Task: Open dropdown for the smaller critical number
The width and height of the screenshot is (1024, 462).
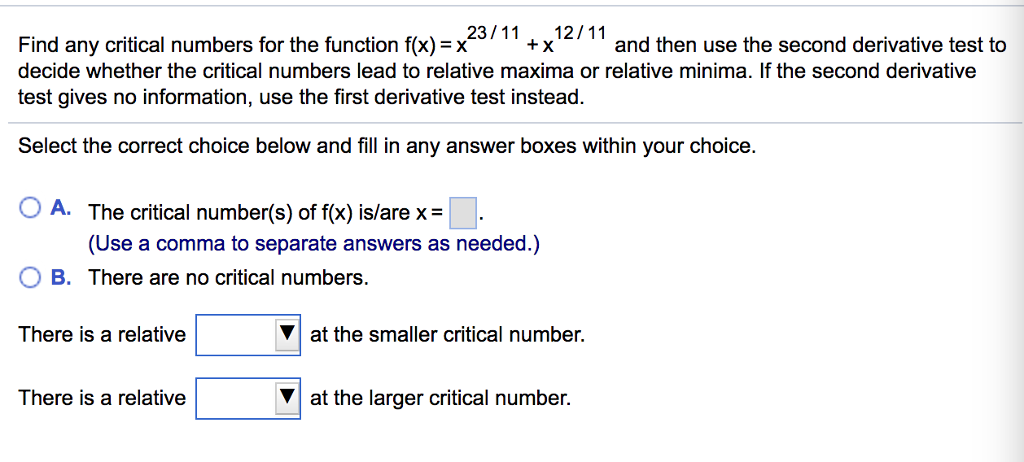Action: pos(237,335)
